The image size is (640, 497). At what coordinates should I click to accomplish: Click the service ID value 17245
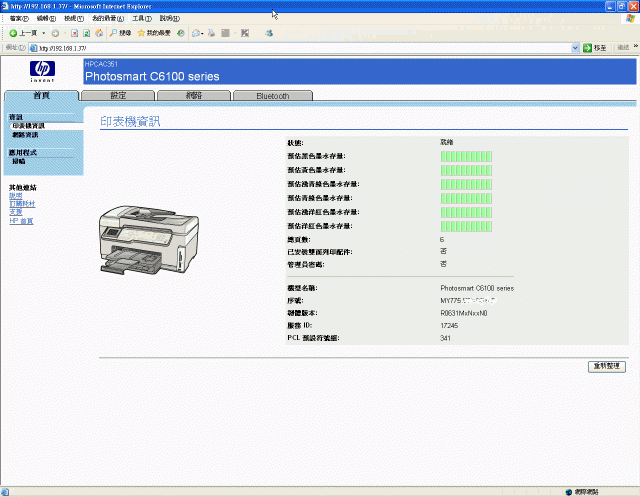449,326
